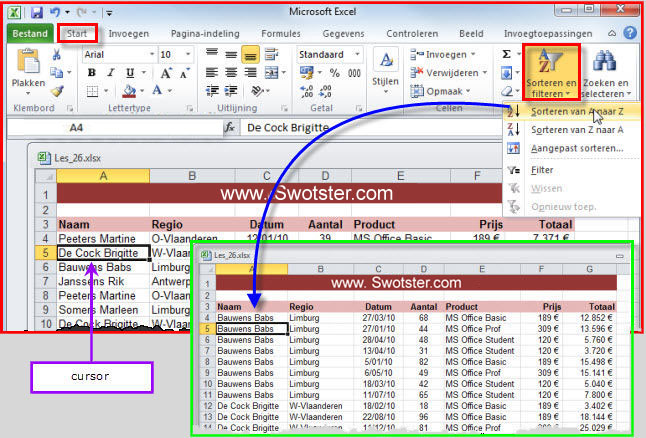Screen dimensions: 646x438
Task: Toggle bottom align highlighted button
Action: [x=250, y=55]
